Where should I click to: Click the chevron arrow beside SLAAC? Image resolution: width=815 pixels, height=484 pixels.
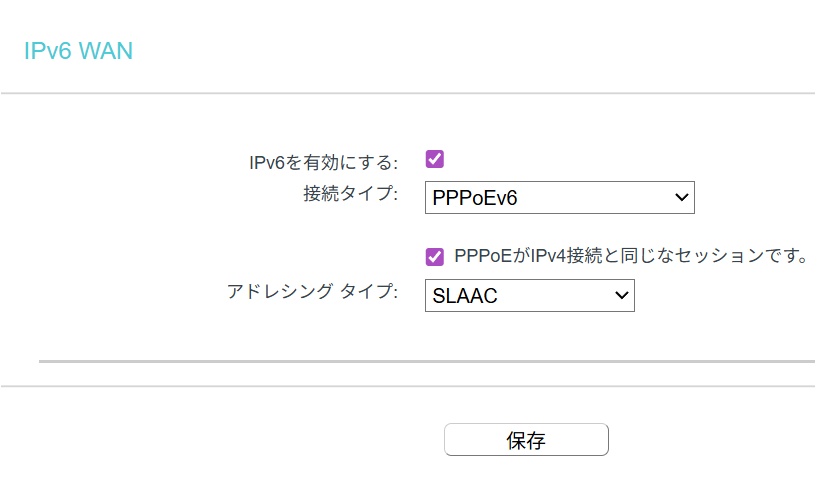(x=622, y=295)
